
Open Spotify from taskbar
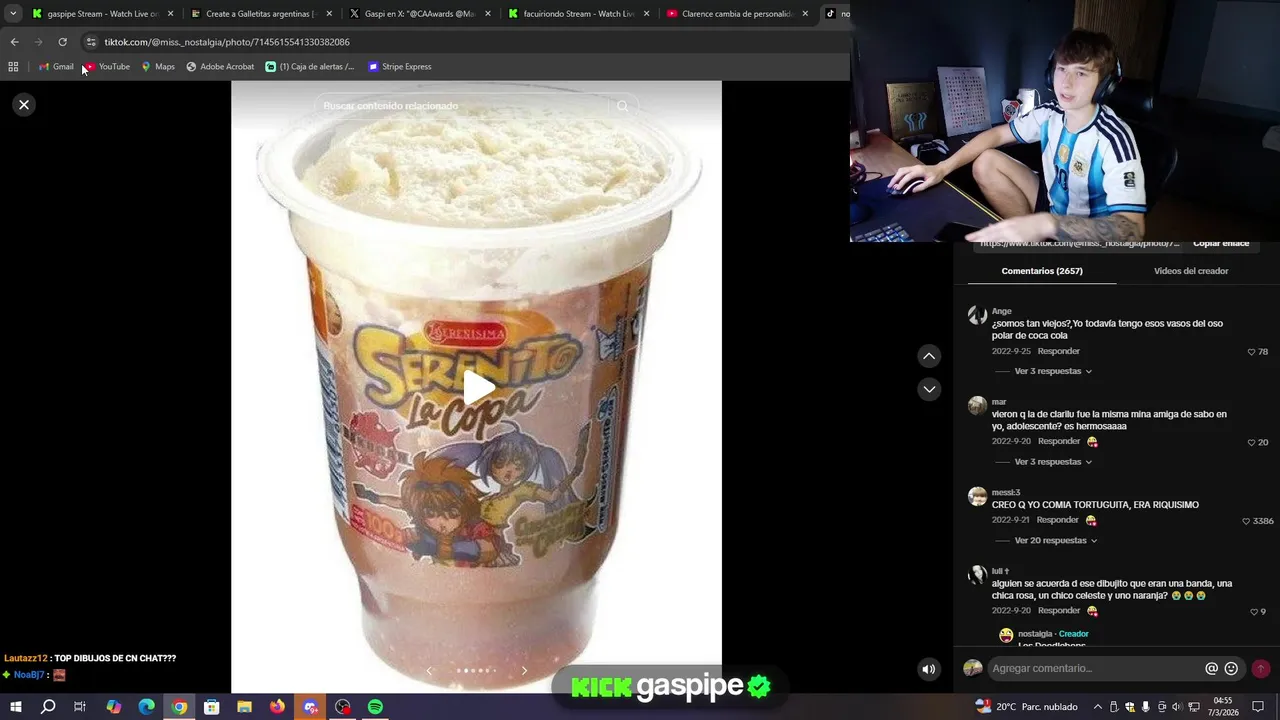[x=375, y=707]
